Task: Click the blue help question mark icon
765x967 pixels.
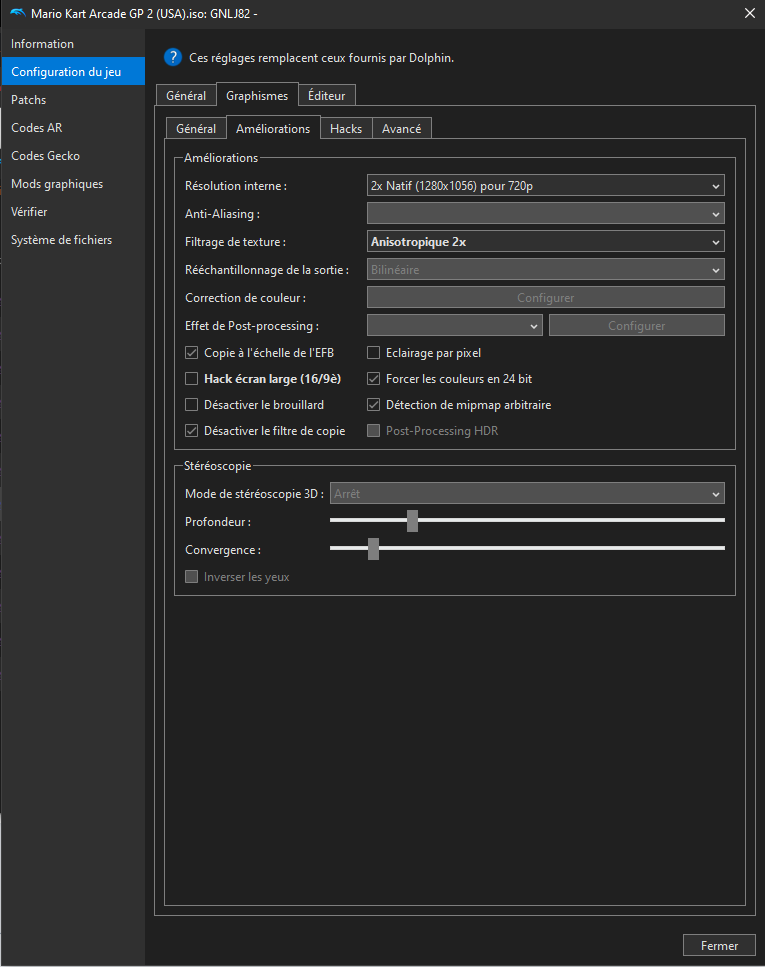Action: tap(173, 58)
